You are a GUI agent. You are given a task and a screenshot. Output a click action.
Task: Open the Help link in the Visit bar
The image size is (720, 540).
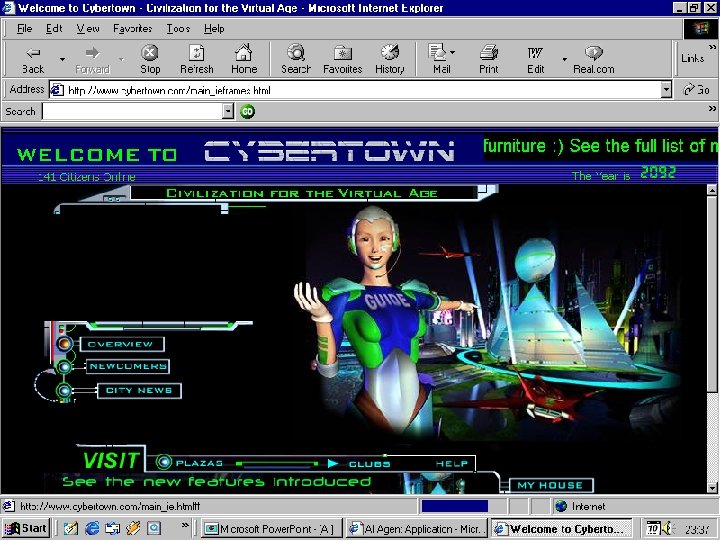pos(452,464)
